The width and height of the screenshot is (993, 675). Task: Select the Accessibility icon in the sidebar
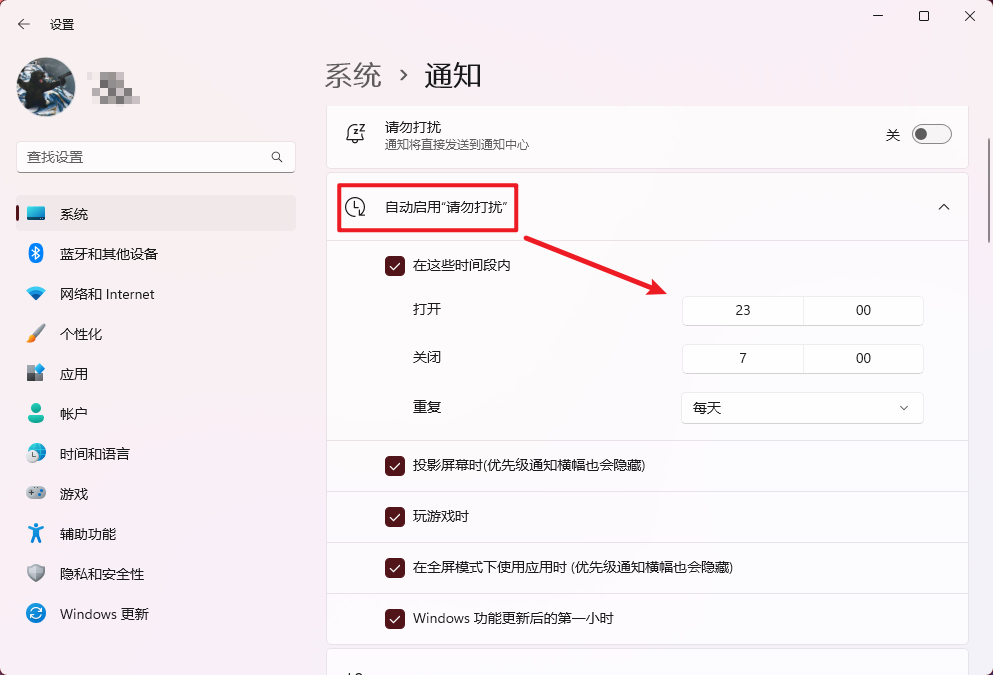click(x=37, y=534)
